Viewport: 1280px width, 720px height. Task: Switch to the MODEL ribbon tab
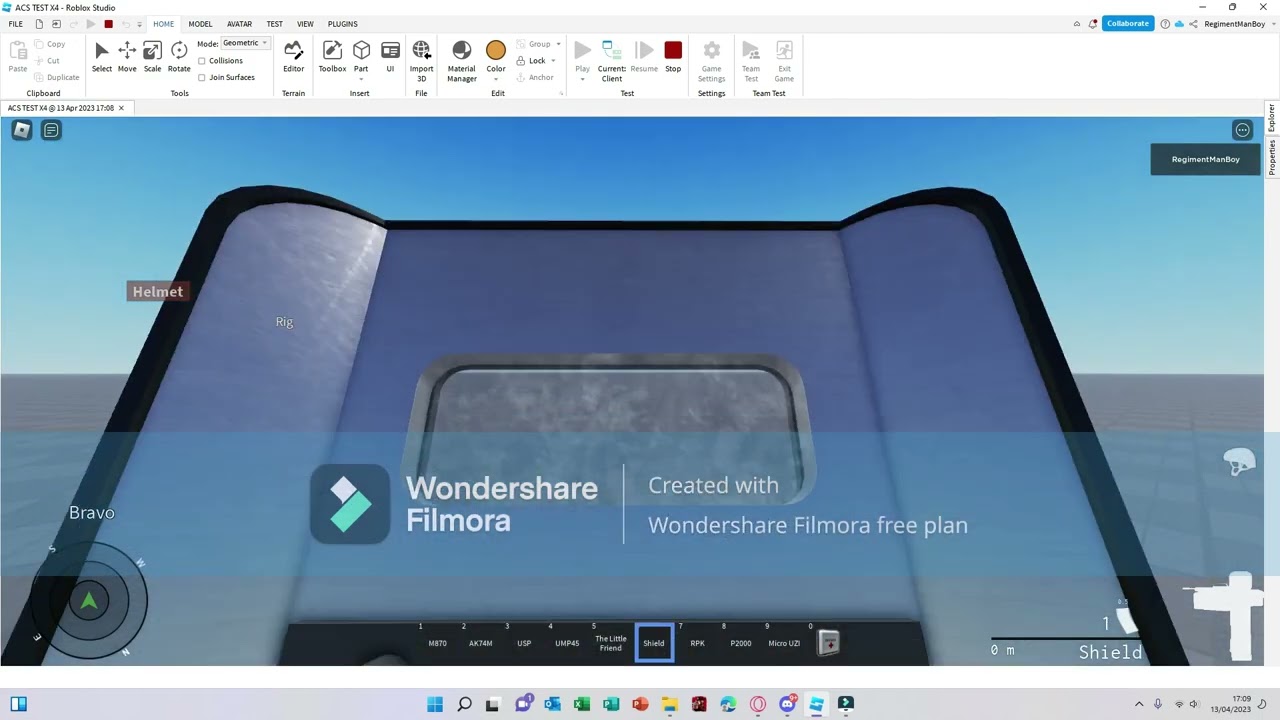click(x=200, y=24)
